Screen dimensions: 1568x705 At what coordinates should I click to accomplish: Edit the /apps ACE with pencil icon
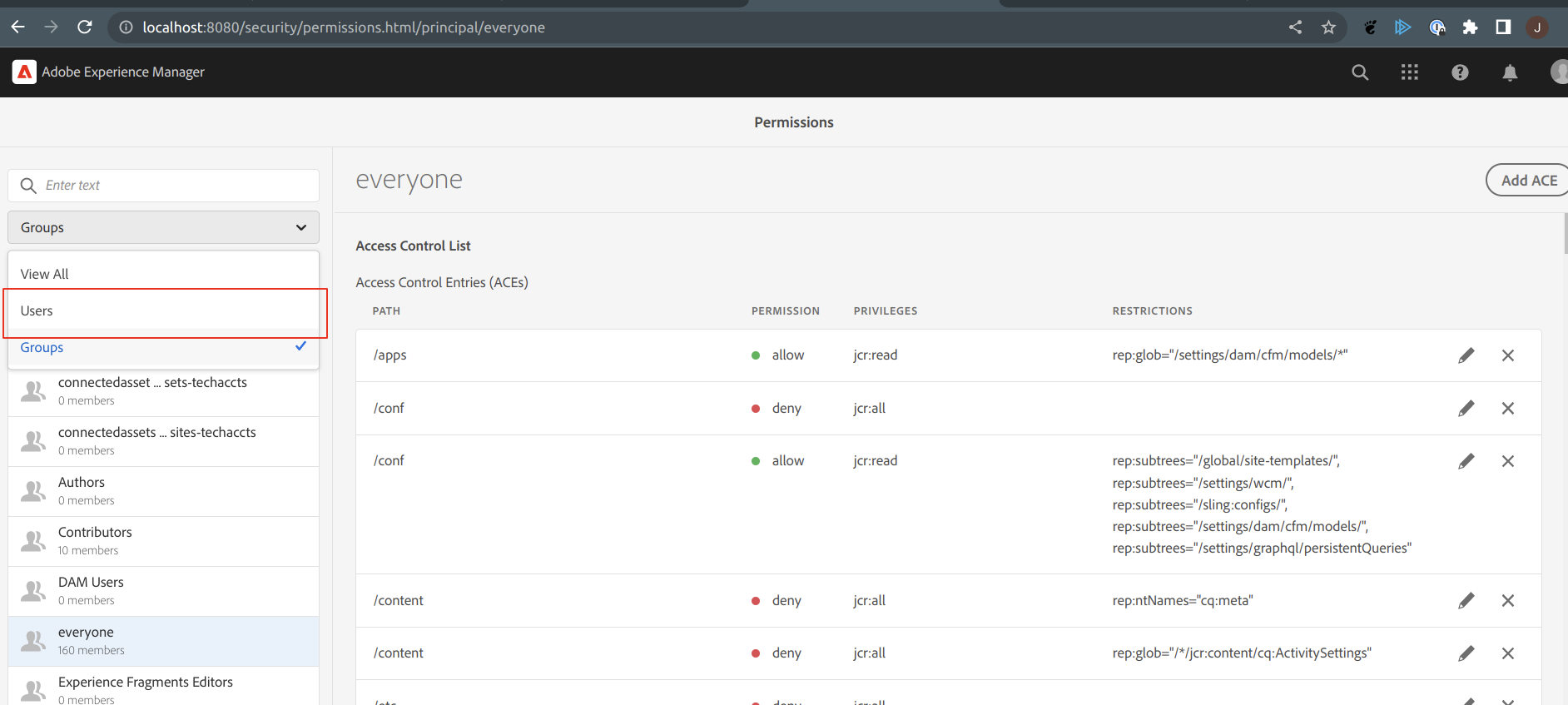pos(1466,355)
